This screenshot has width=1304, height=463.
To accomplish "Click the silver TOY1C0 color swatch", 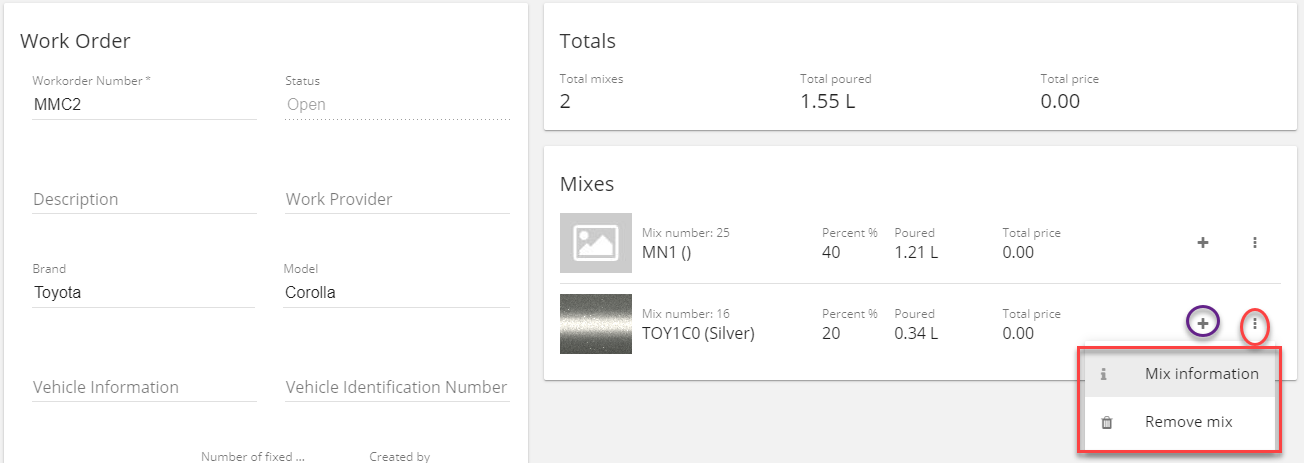I will coord(596,324).
